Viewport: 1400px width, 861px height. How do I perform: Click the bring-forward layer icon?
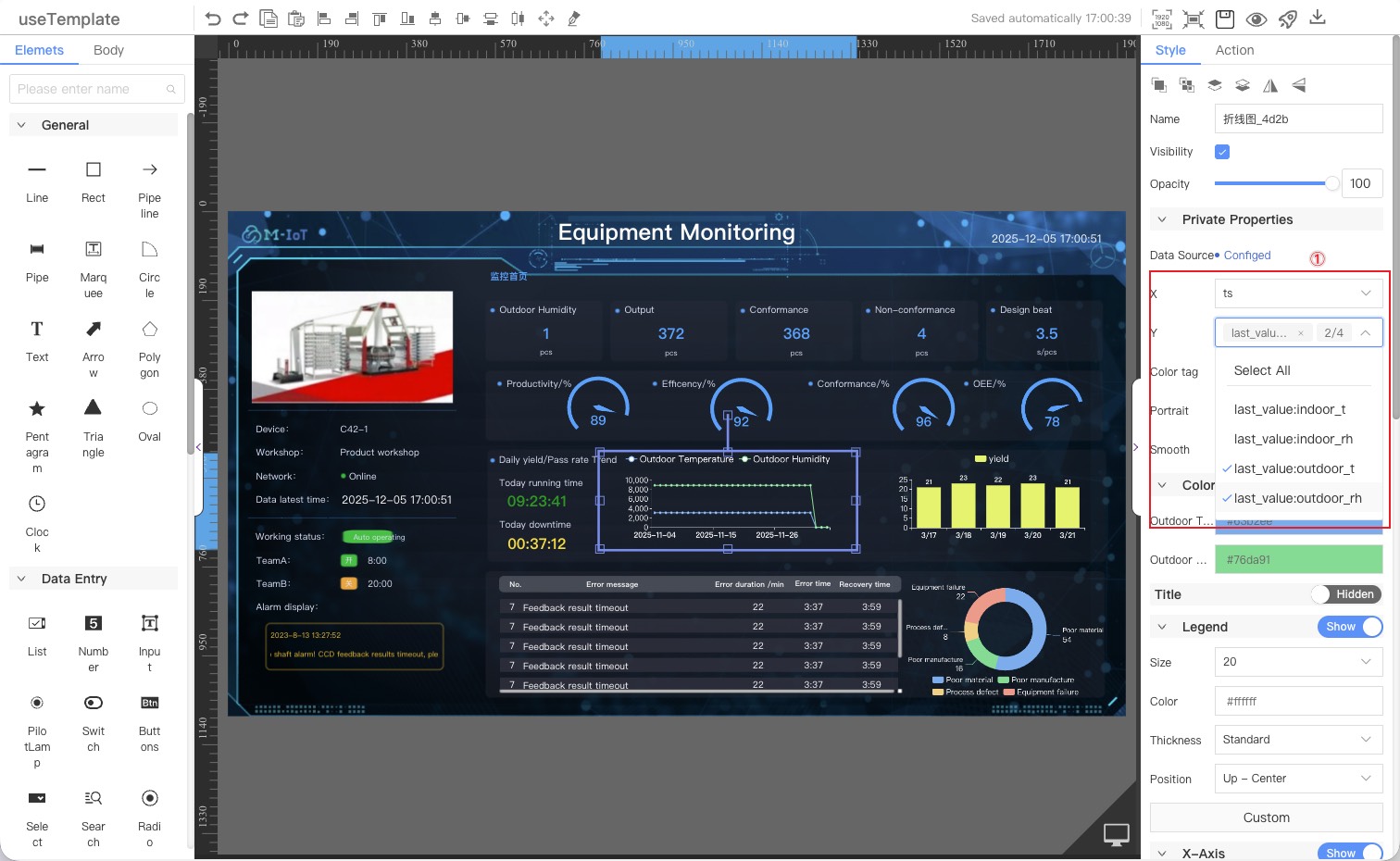(x=1214, y=84)
